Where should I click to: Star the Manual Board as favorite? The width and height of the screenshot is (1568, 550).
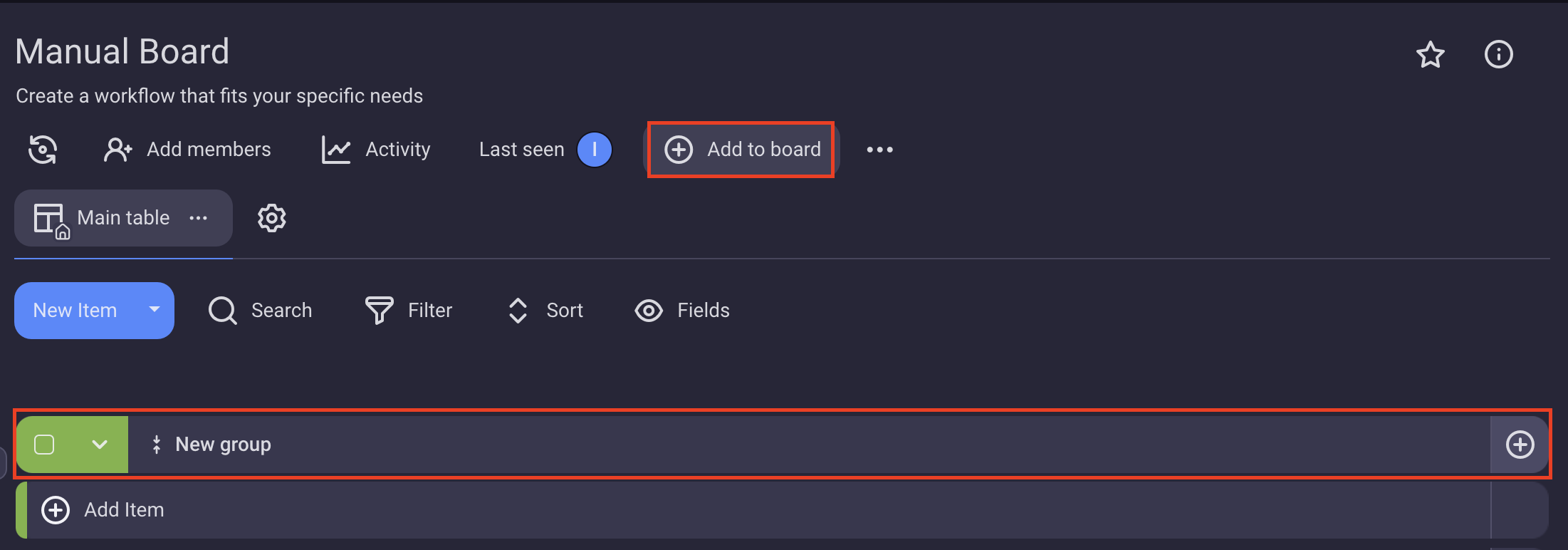[1430, 55]
